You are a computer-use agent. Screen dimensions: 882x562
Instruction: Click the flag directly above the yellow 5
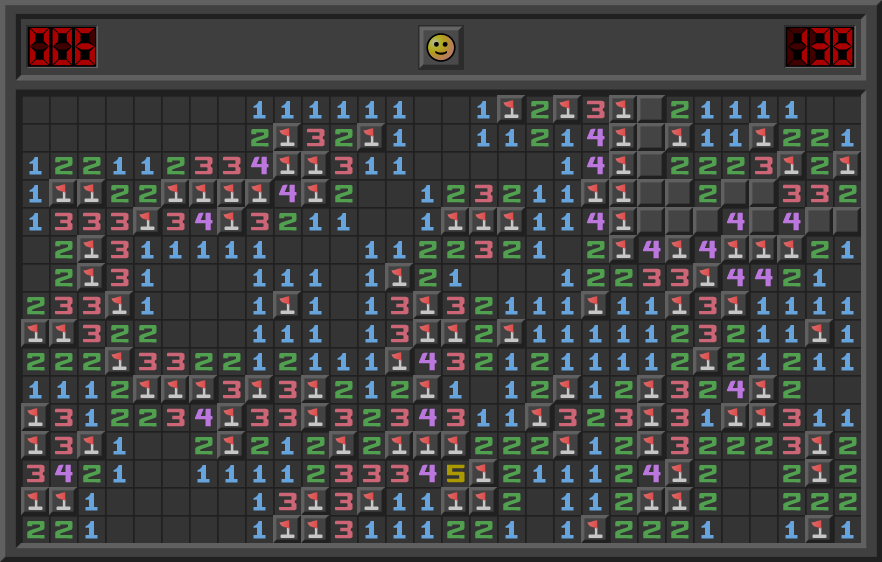(456, 445)
